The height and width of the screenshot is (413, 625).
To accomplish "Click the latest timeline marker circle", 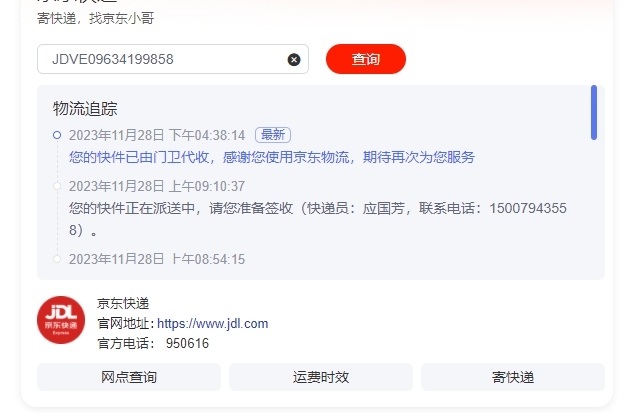I will click(57, 135).
